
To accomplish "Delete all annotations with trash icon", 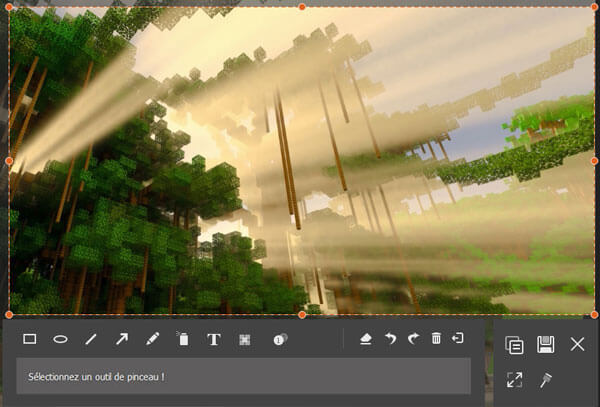I will pyautogui.click(x=436, y=338).
